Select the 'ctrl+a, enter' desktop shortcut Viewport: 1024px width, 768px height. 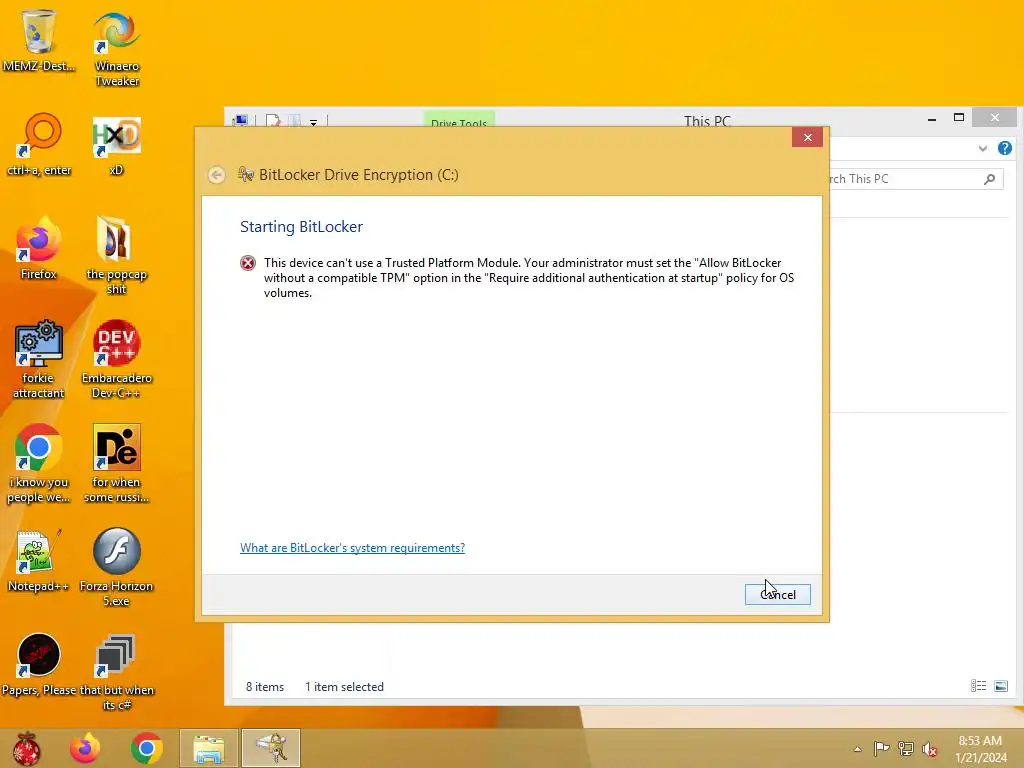(x=39, y=144)
